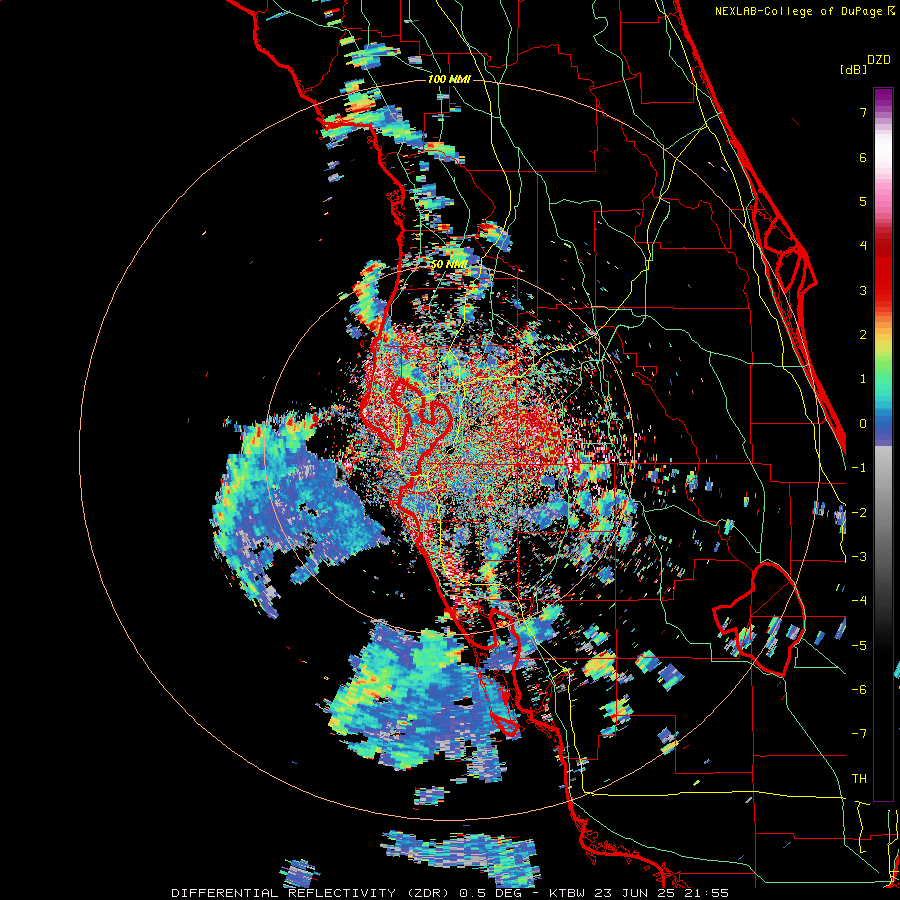Click the red band of the color bar
This screenshot has height=900, width=900.
tap(883, 270)
